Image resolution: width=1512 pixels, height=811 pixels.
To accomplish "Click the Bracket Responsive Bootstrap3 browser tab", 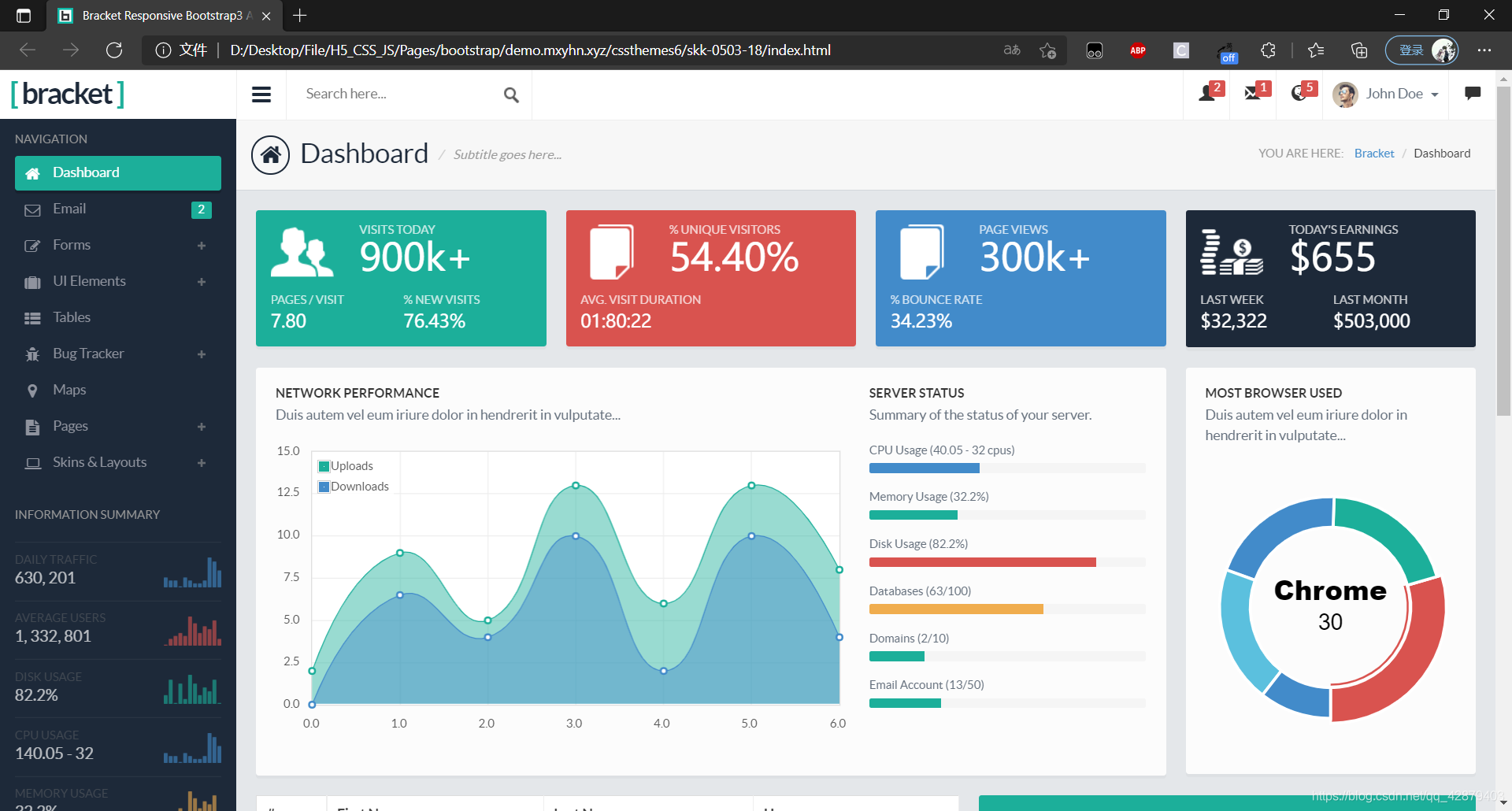I will (163, 16).
